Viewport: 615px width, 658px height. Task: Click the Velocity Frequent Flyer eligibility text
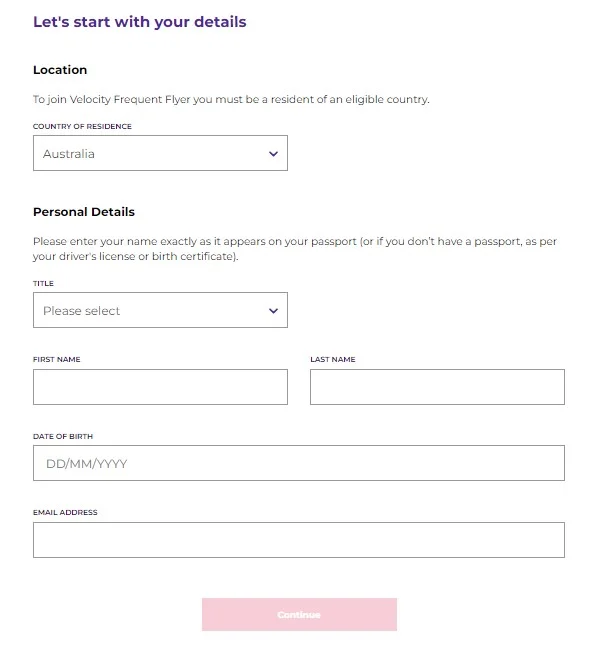coord(231,100)
